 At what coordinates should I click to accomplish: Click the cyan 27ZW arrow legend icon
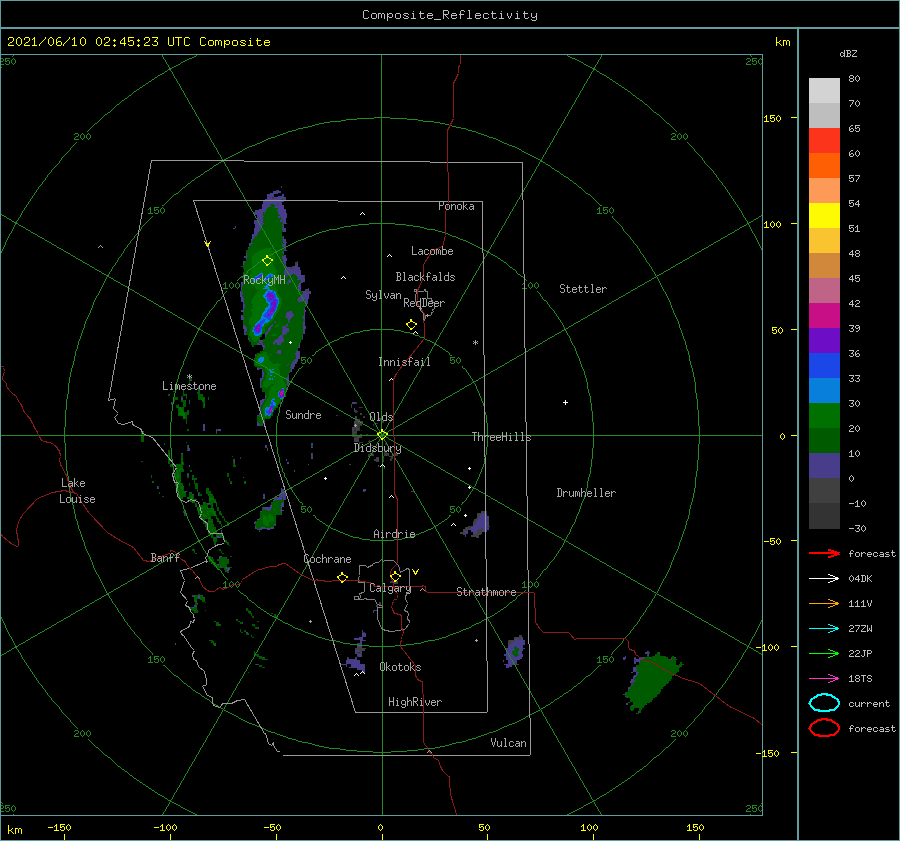coord(824,629)
